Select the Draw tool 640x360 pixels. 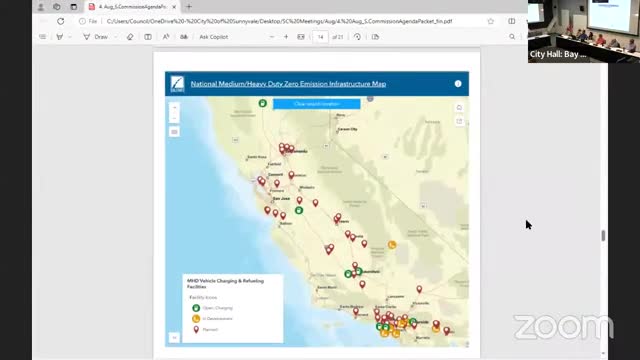pyautogui.click(x=96, y=37)
